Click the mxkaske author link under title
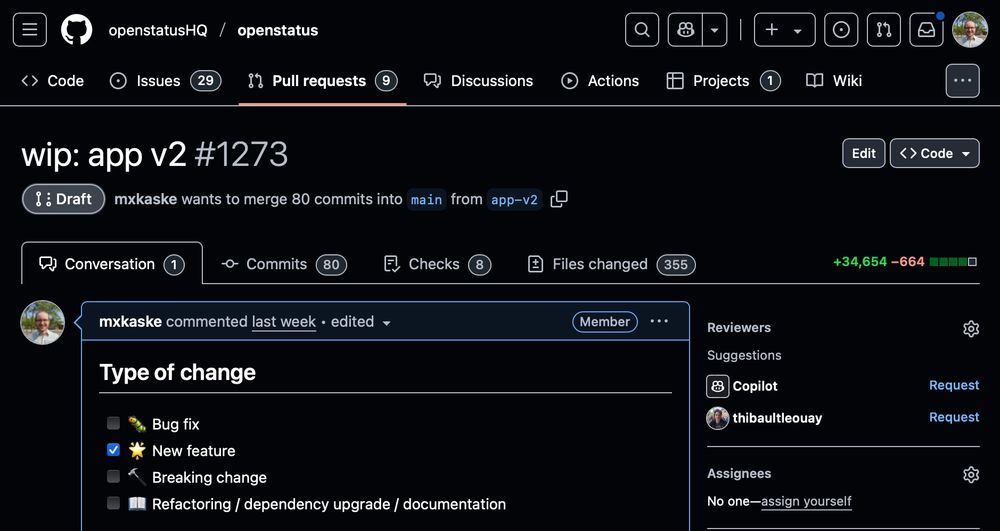The width and height of the screenshot is (1000, 531). pos(145,199)
